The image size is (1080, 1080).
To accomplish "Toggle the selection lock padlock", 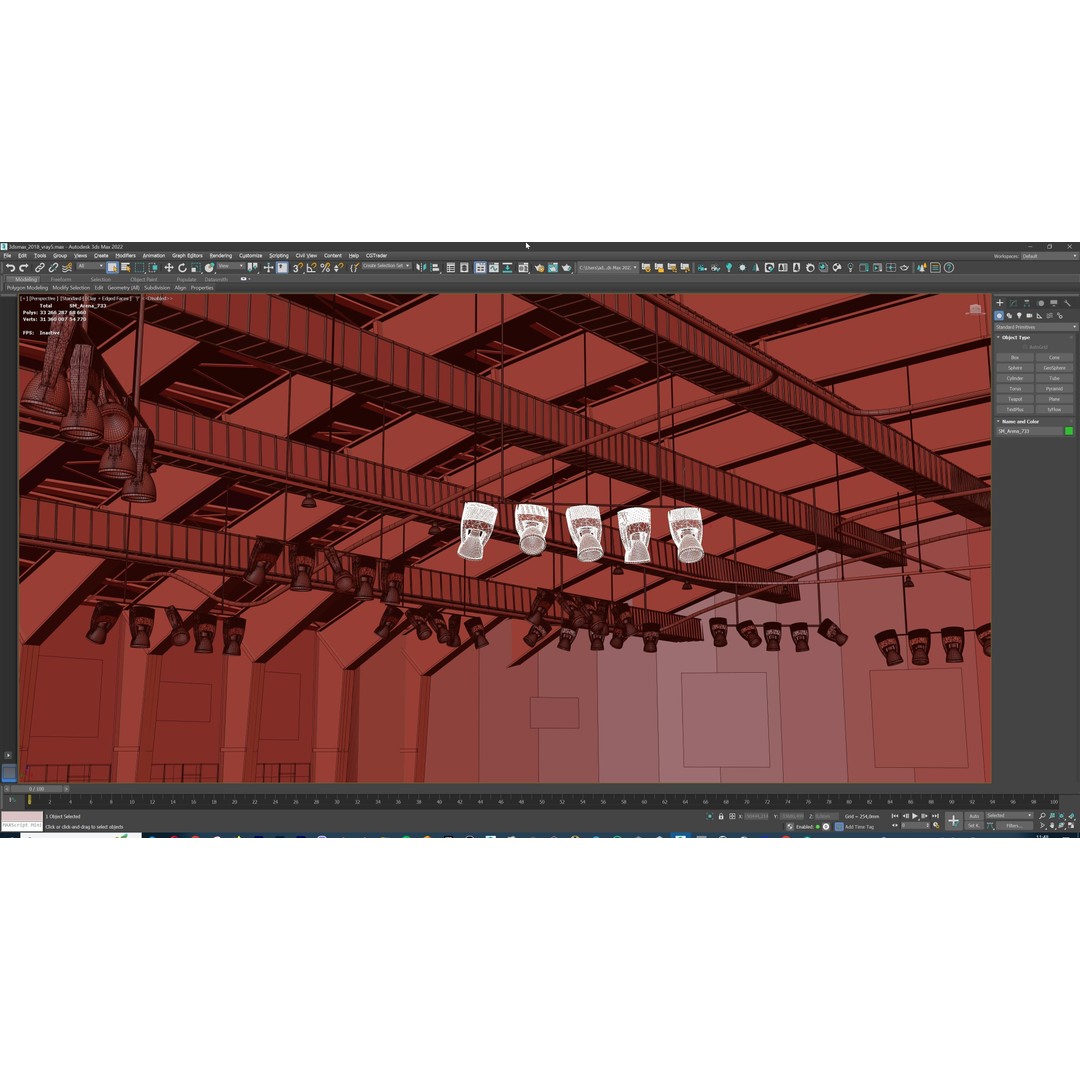I will point(721,816).
